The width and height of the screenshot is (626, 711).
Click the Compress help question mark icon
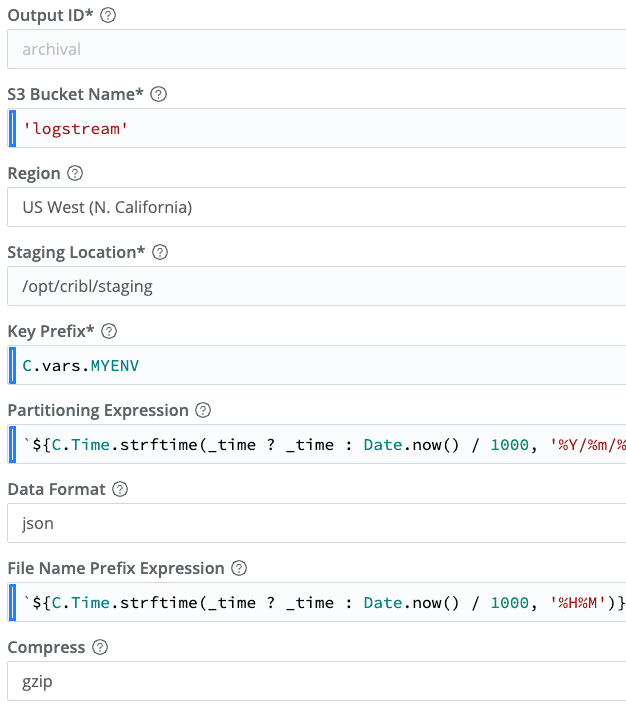100,648
